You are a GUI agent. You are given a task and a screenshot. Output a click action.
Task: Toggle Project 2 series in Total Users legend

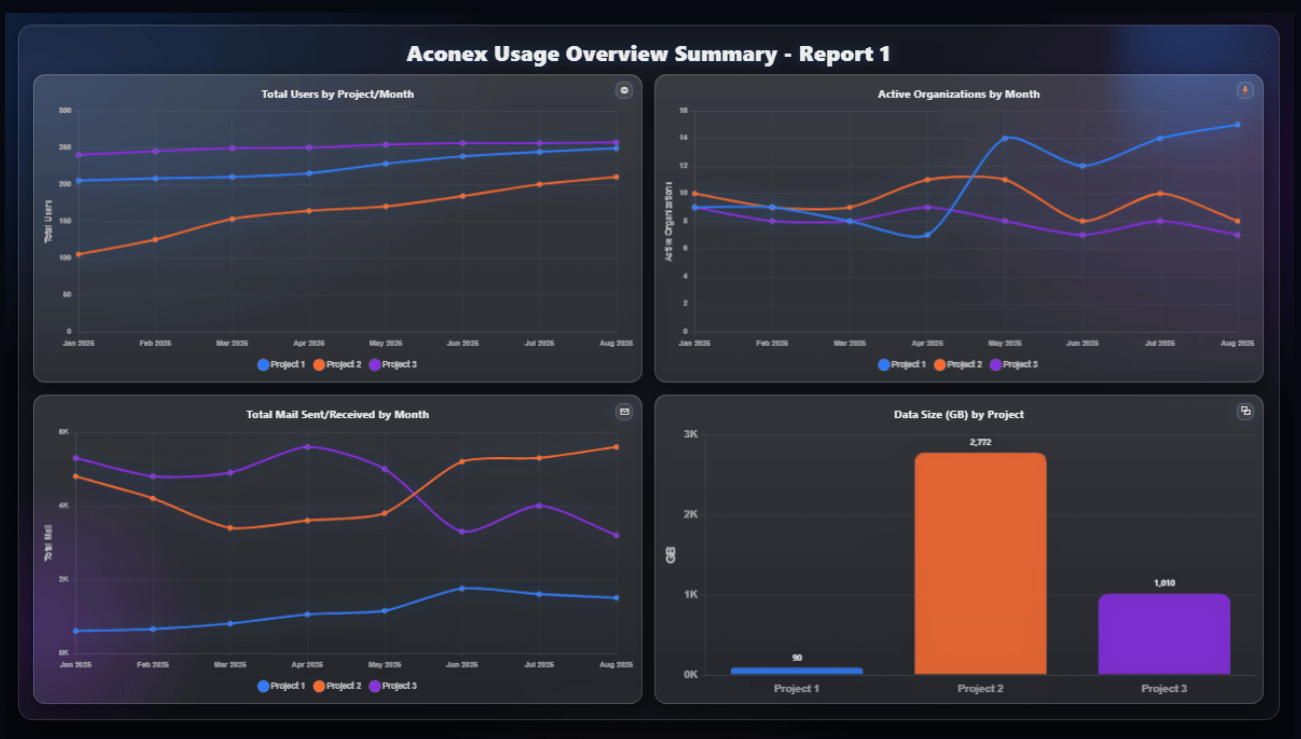point(337,365)
